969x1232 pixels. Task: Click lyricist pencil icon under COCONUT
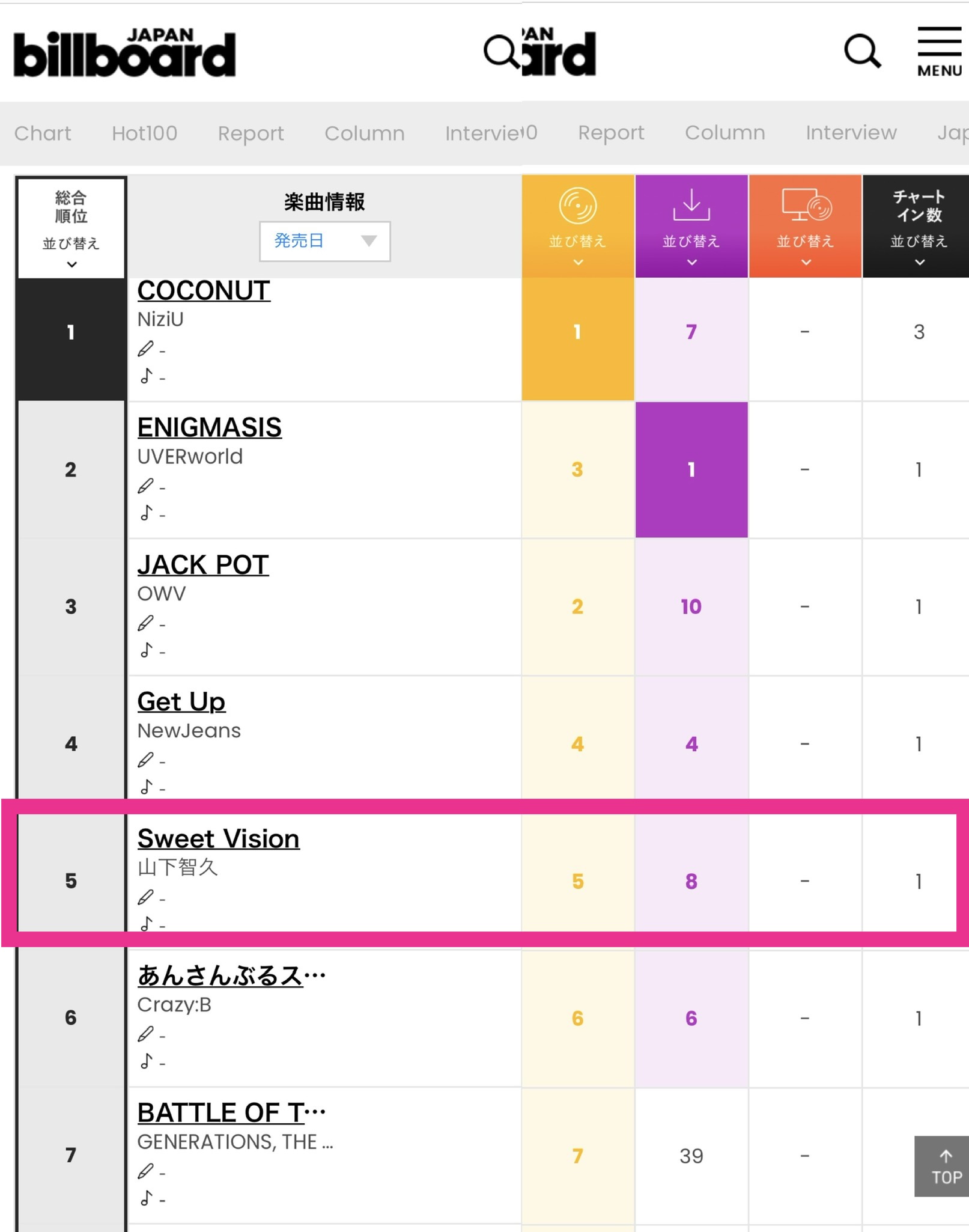click(x=145, y=349)
